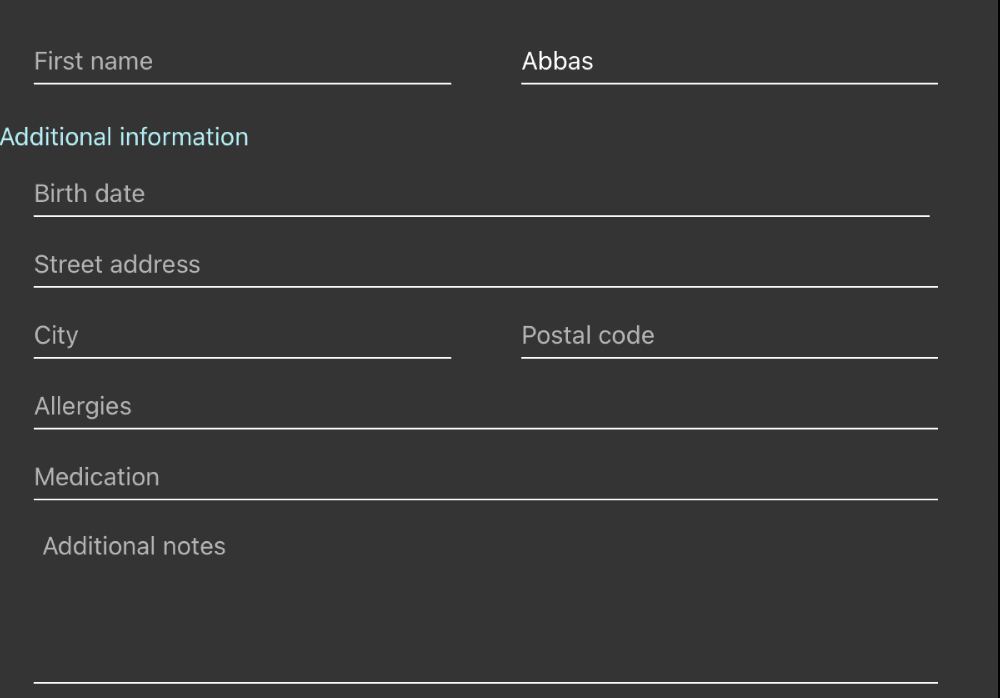This screenshot has width=1000, height=698.
Task: Click the Additional notes placeholder label
Action: (134, 547)
